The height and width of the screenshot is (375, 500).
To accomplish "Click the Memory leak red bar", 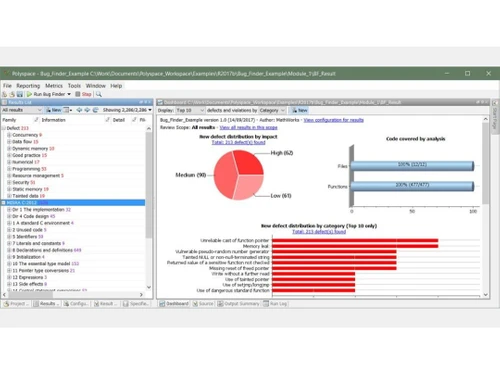I will (355, 246).
